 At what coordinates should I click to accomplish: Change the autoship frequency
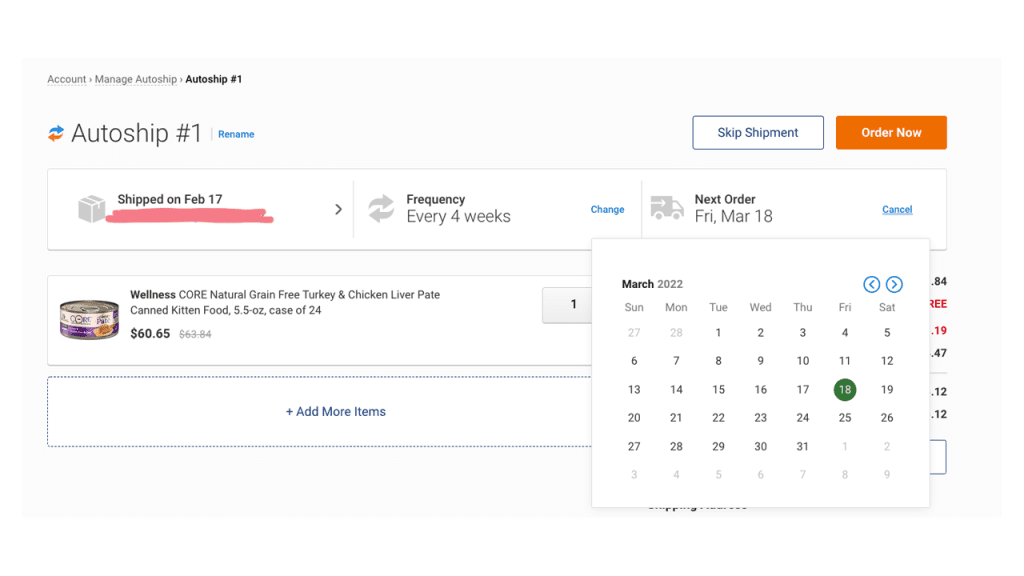(x=607, y=209)
